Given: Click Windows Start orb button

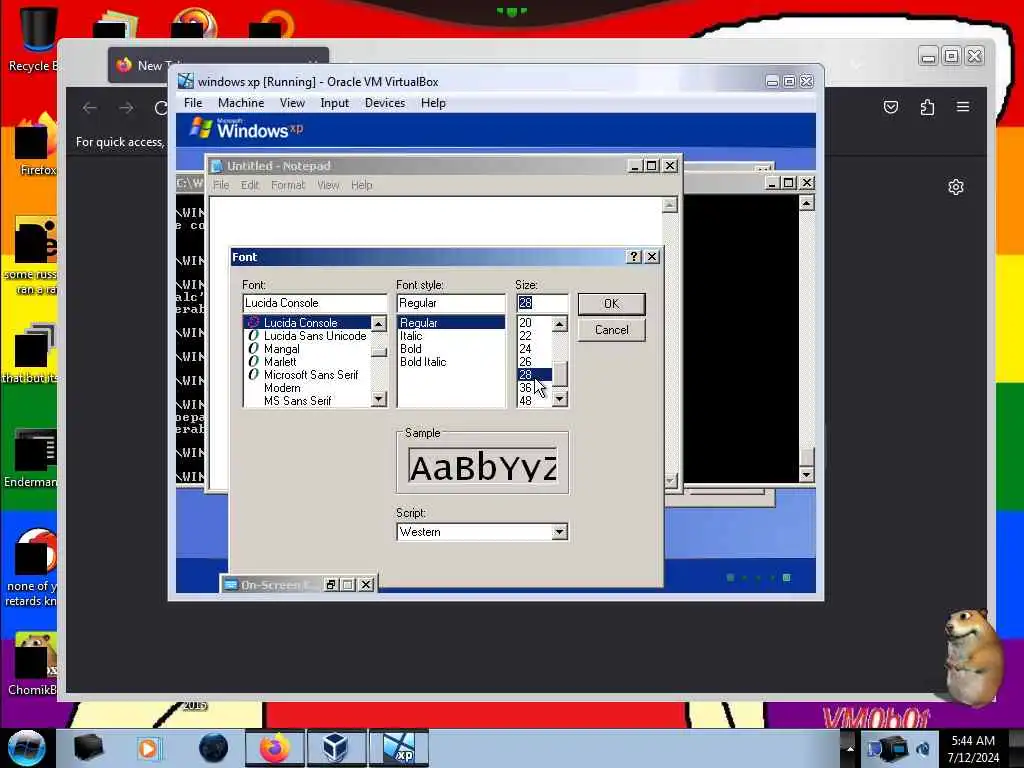Looking at the screenshot, I should 26,748.
